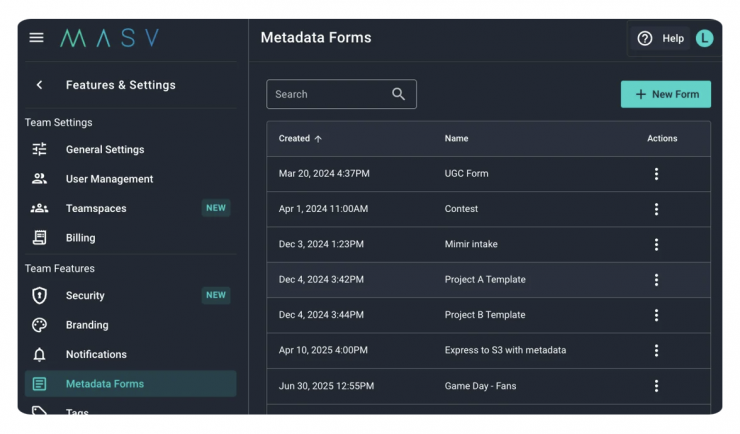
Task: Expand actions for Game Day - Fans
Action: (x=656, y=386)
